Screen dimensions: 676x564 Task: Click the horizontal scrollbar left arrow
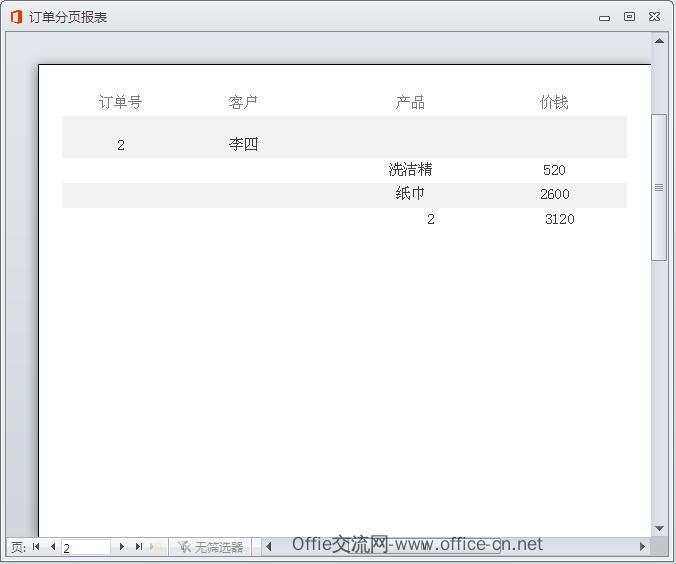pyautogui.click(x=269, y=547)
